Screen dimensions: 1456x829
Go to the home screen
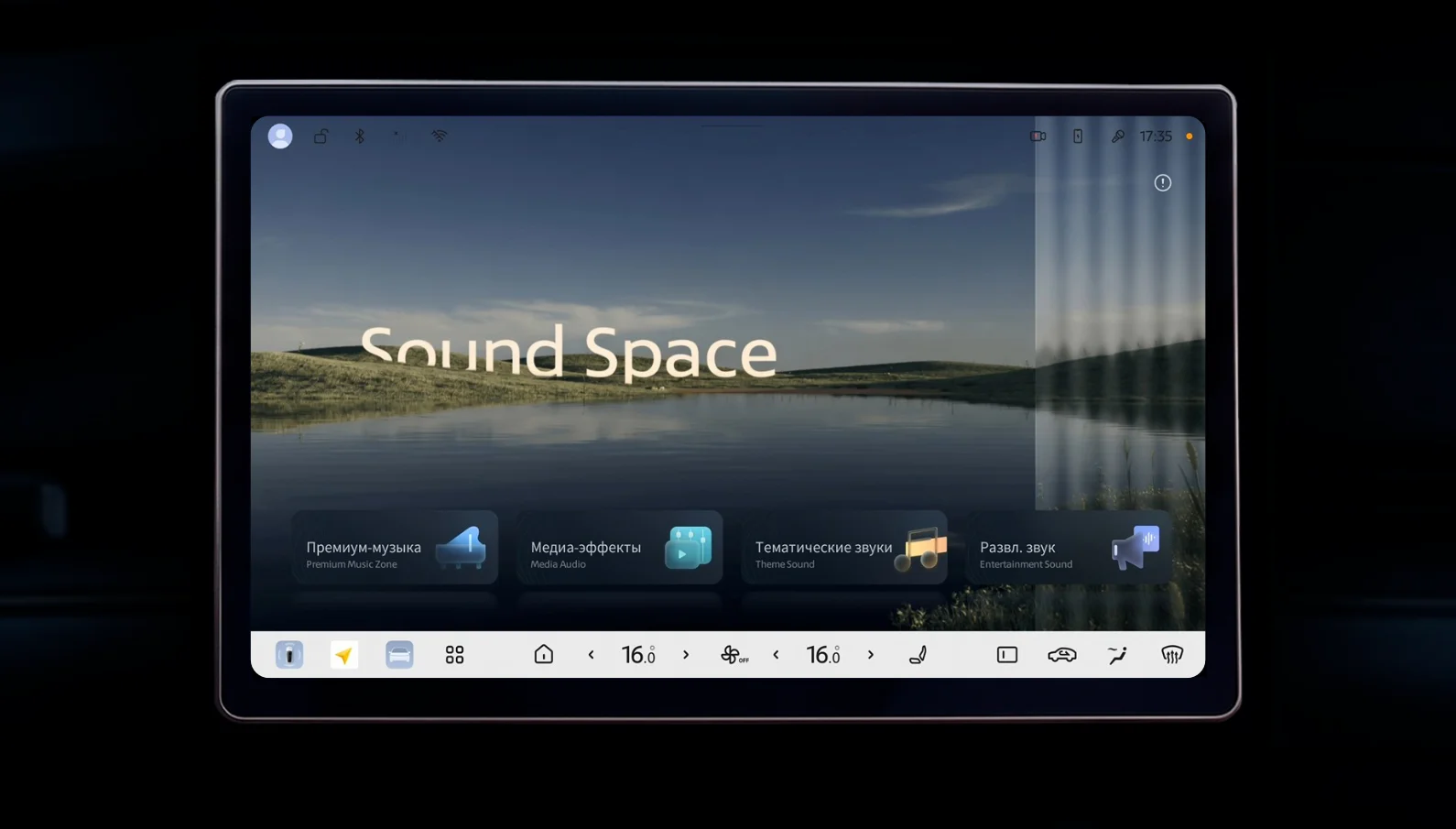point(544,654)
